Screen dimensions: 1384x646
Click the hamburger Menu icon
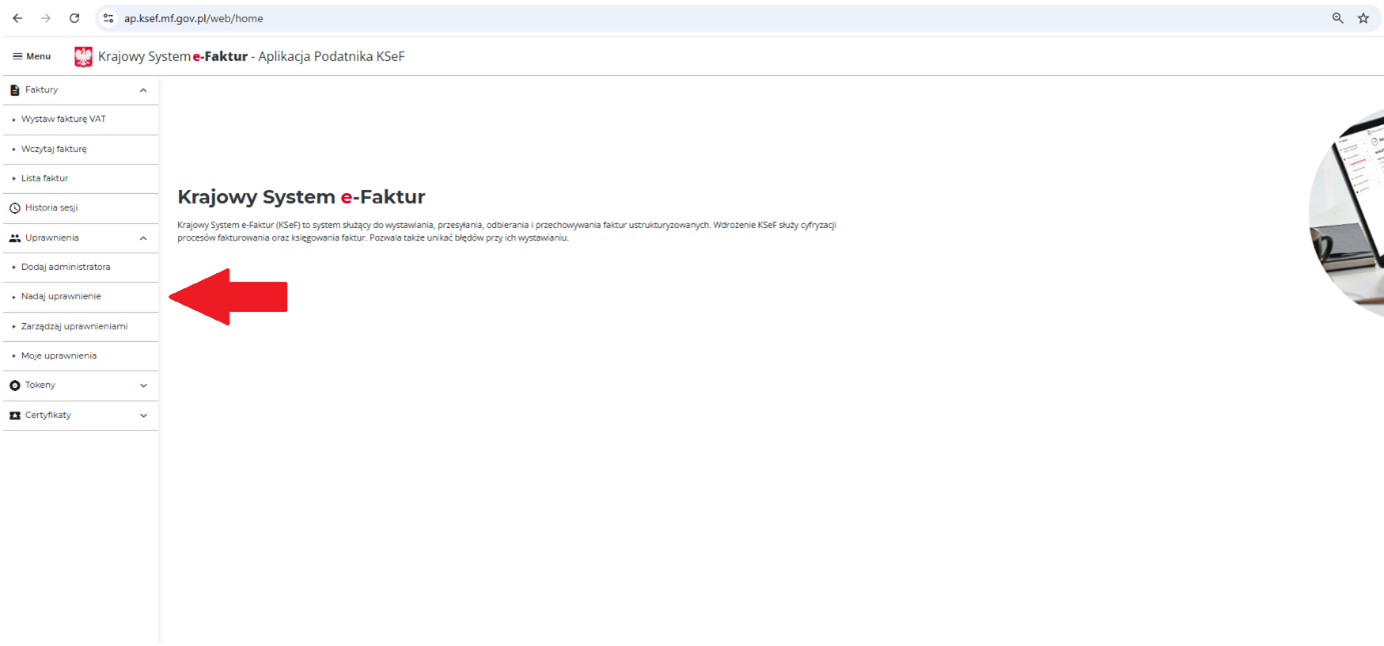(x=17, y=57)
